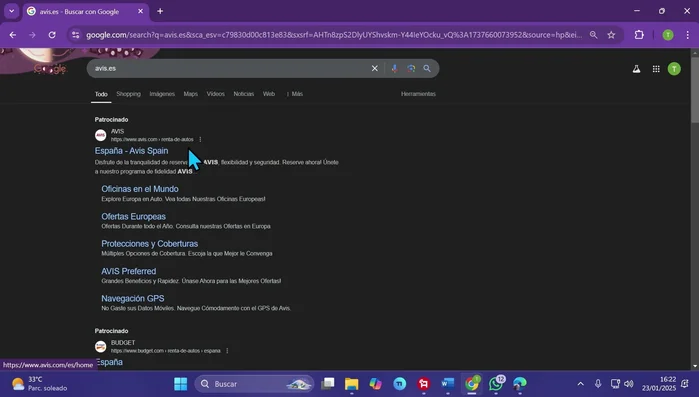This screenshot has height=397, width=699.
Task: Reload the current page
Action: pyautogui.click(x=52, y=35)
